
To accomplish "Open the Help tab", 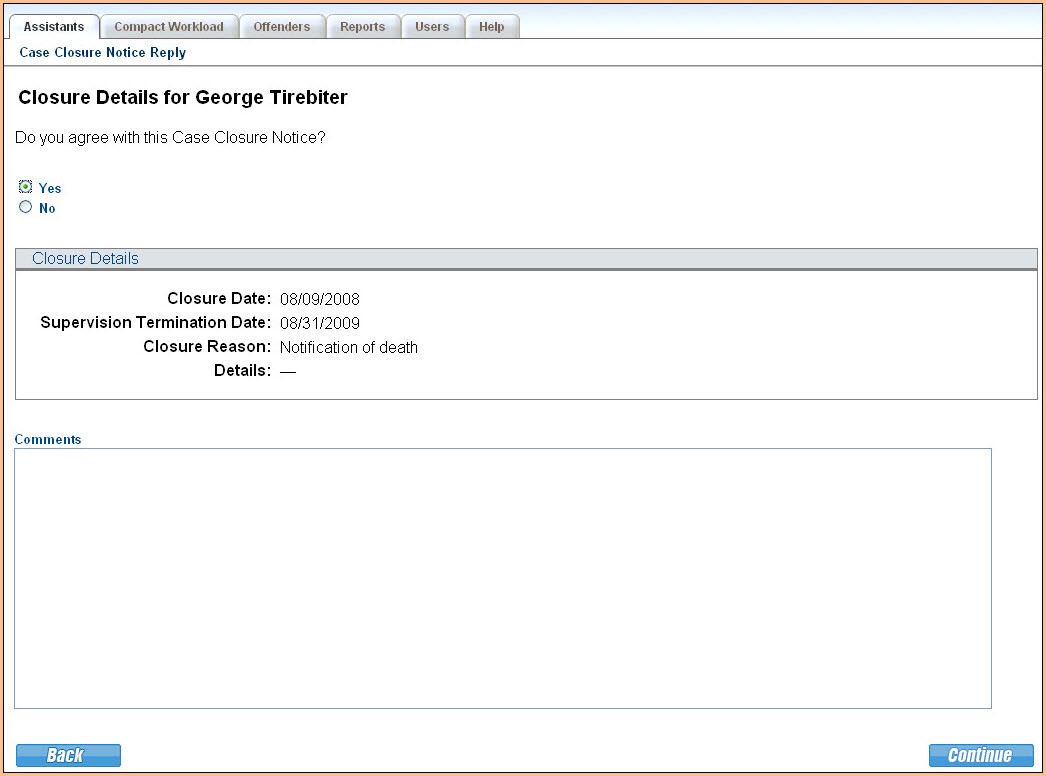I will coord(492,27).
